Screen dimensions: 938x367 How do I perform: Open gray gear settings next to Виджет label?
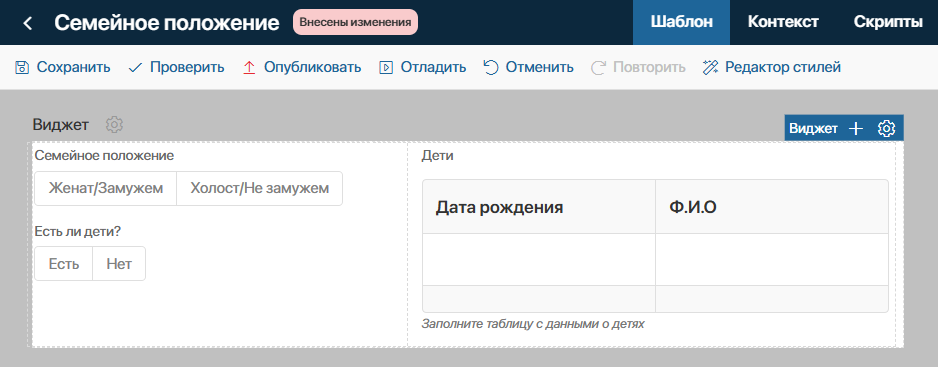[114, 125]
